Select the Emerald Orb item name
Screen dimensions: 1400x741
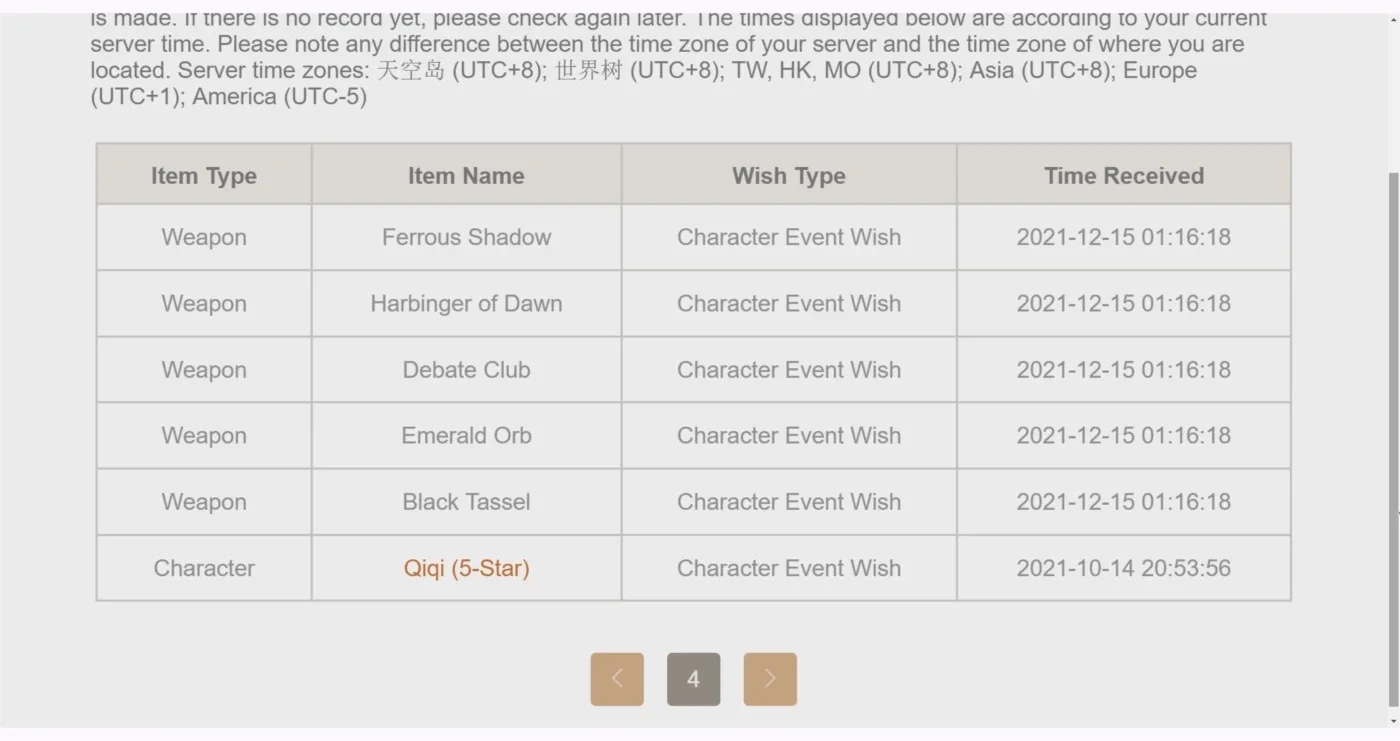click(x=466, y=435)
